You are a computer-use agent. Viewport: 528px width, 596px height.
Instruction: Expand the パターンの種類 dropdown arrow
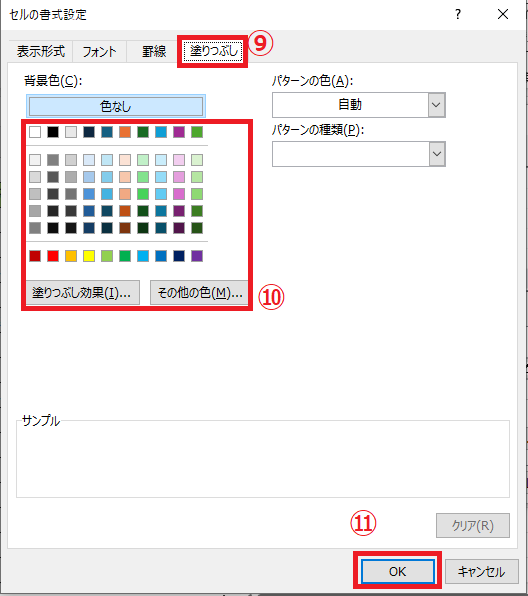tap(437, 154)
